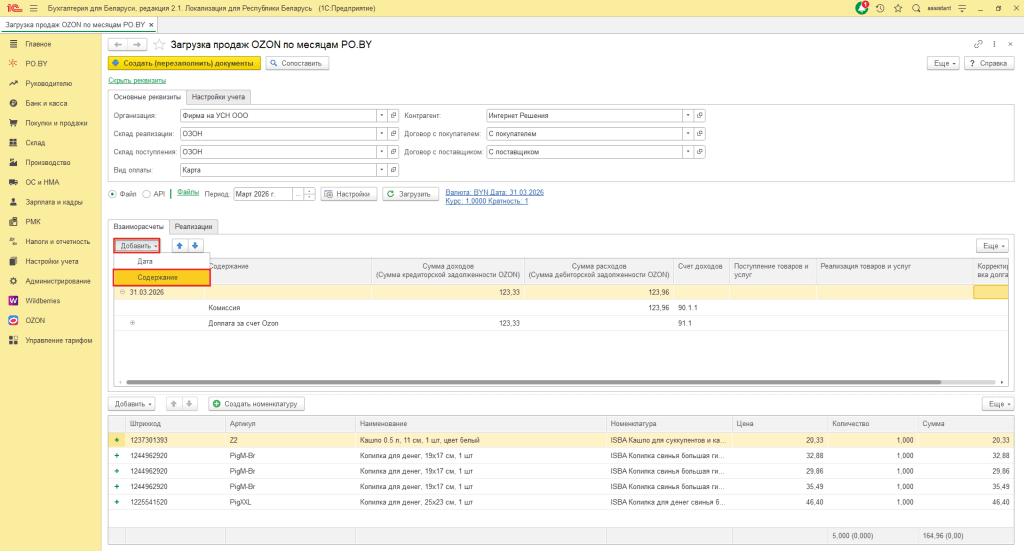Open Банк и касса section

click(46, 103)
